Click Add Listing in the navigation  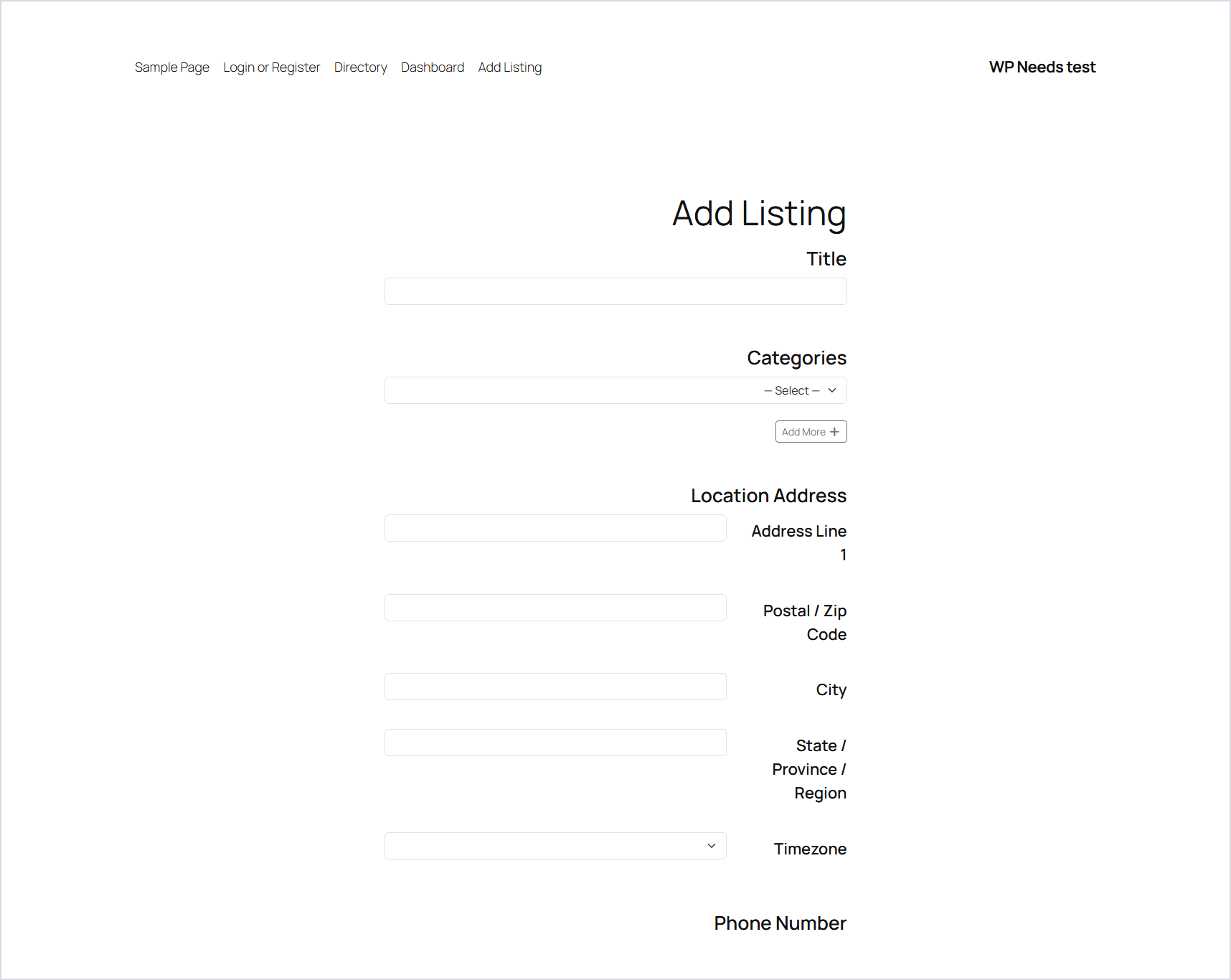click(x=510, y=67)
